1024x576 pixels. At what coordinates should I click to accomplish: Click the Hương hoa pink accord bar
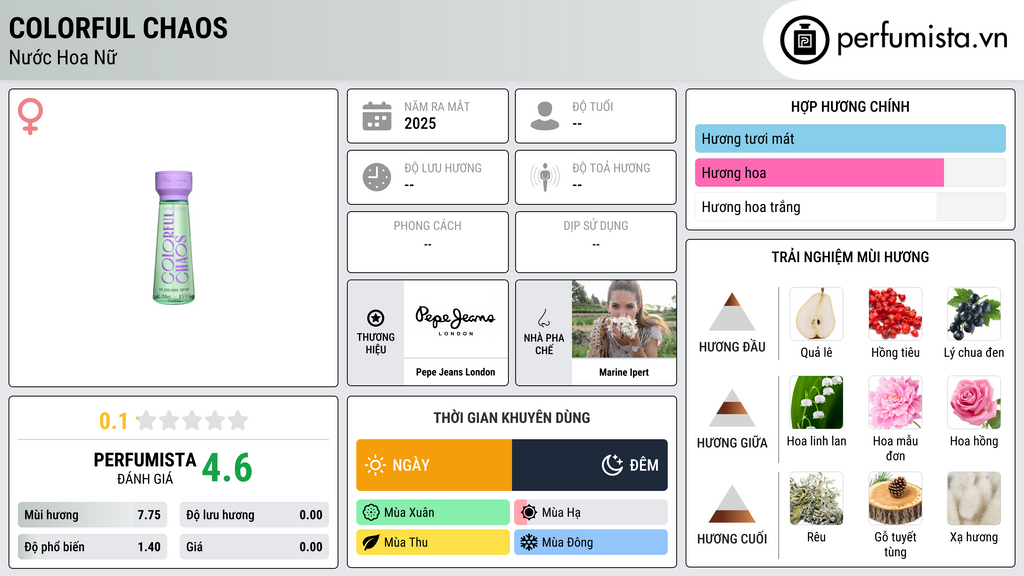click(850, 173)
